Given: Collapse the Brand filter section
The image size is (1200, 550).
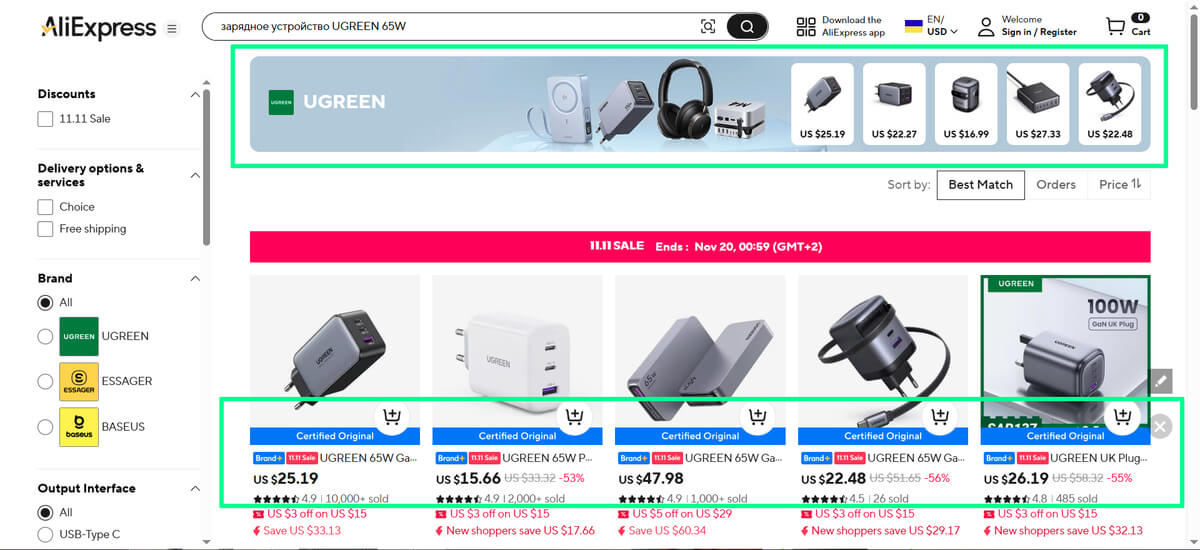Looking at the screenshot, I should tap(195, 278).
